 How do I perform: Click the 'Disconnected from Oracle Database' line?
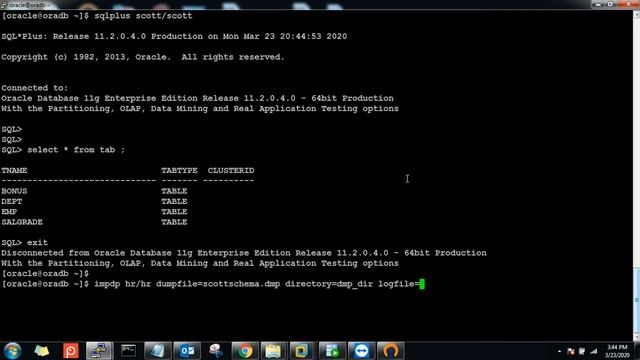tap(244, 253)
